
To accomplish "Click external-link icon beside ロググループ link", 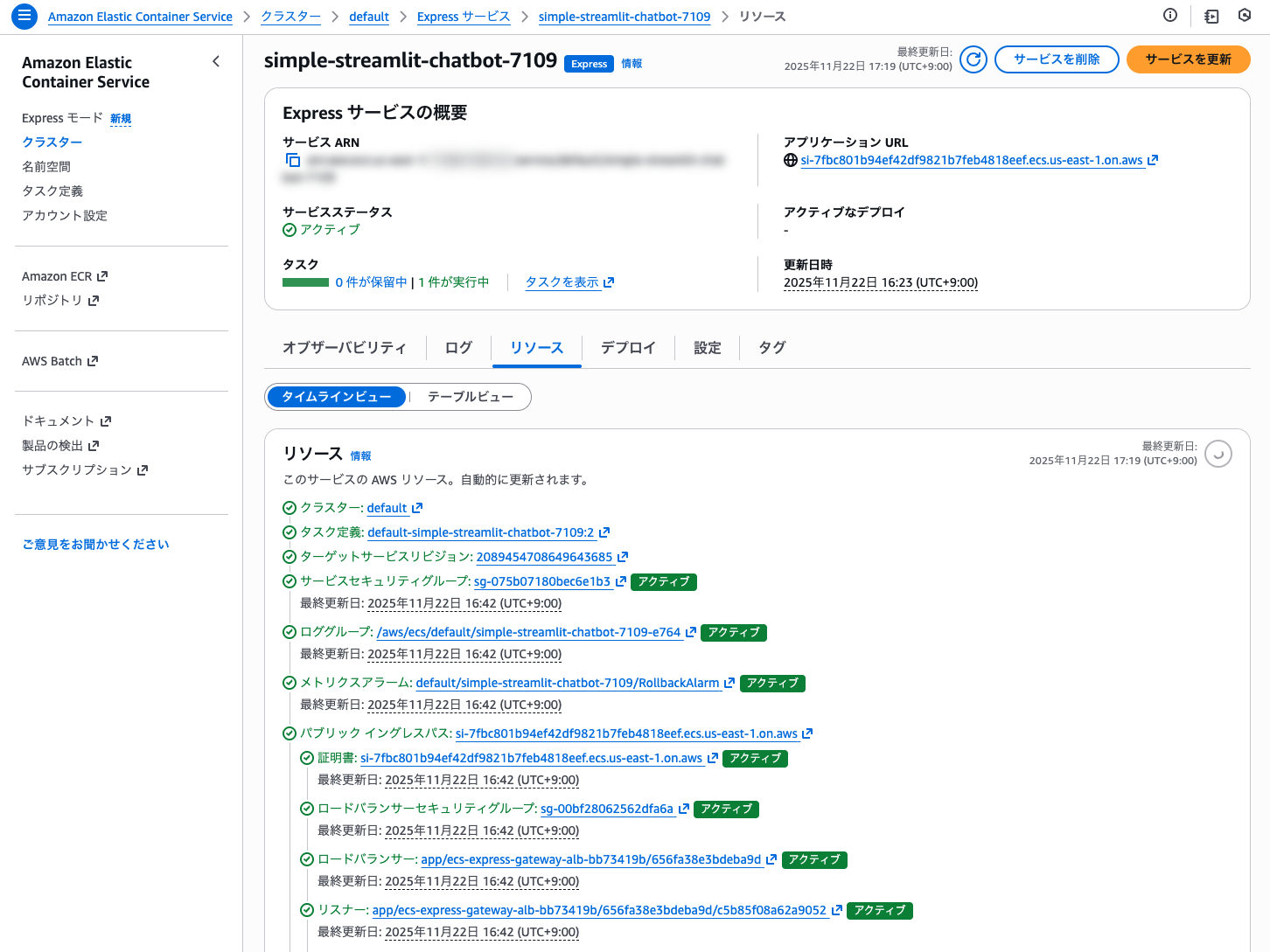I will coord(691,632).
